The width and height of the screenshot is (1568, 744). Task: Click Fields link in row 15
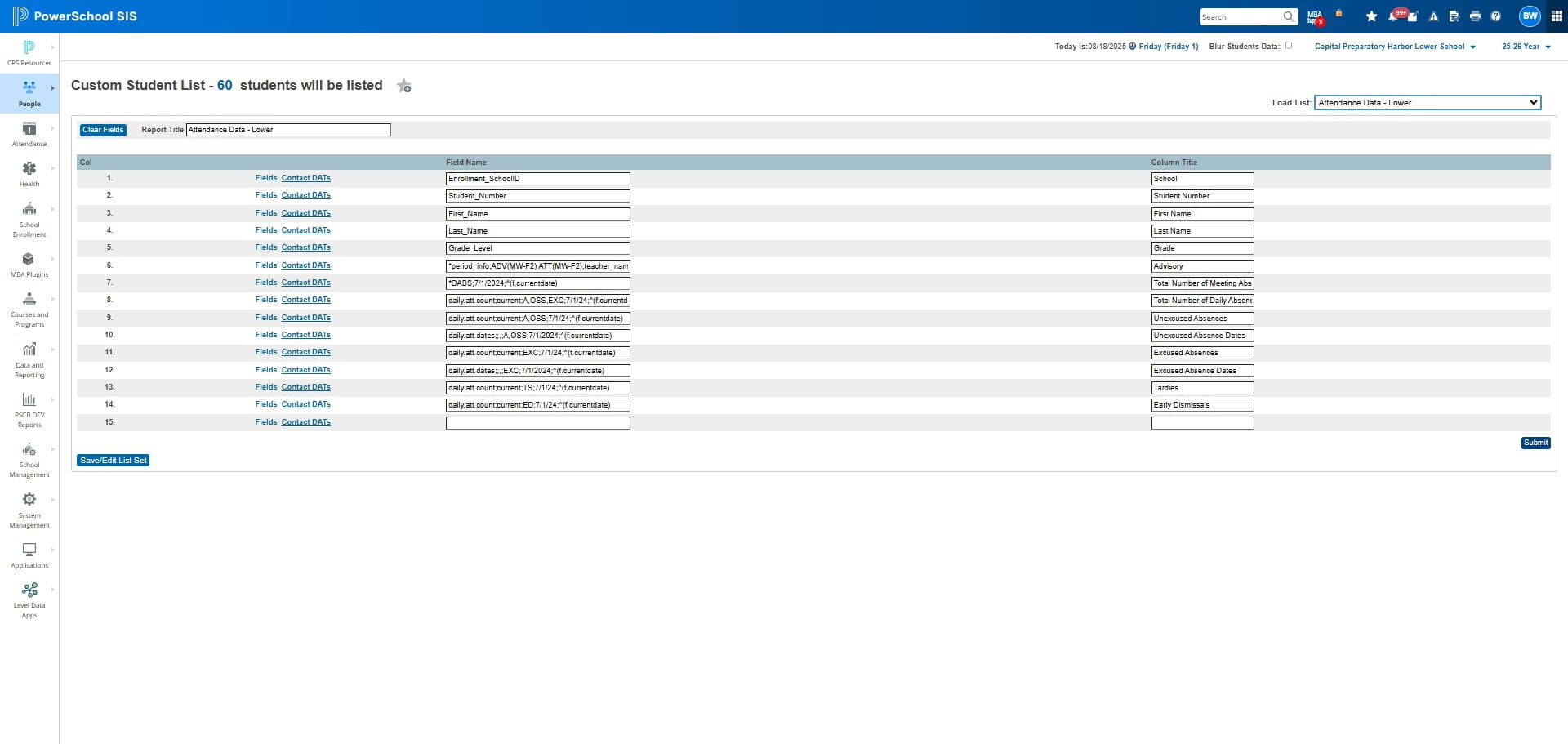[x=266, y=422]
